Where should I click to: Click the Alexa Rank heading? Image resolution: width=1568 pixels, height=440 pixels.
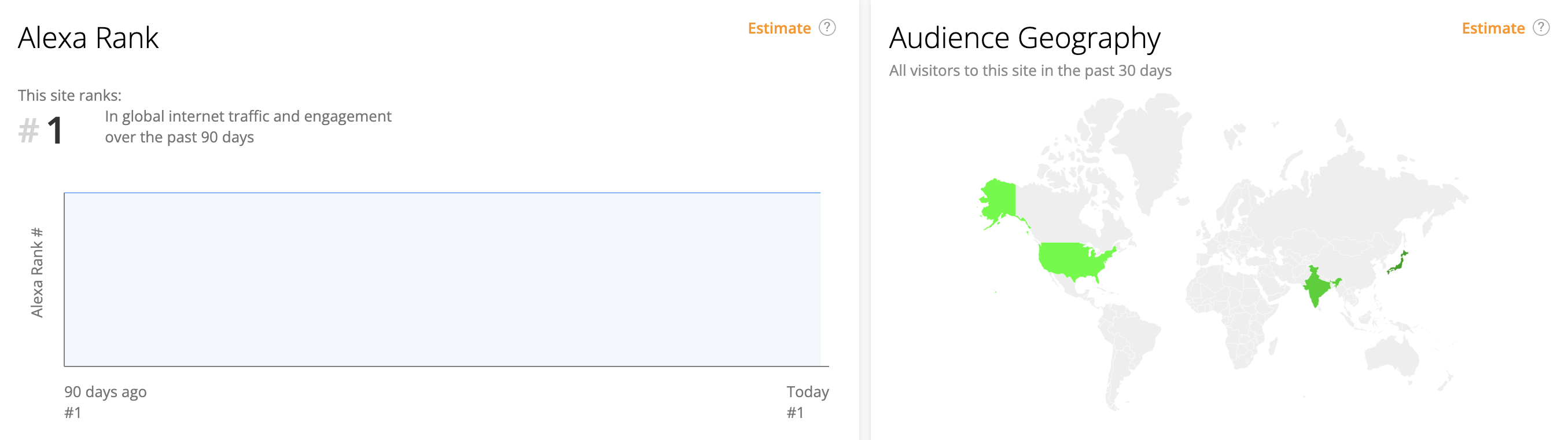89,38
